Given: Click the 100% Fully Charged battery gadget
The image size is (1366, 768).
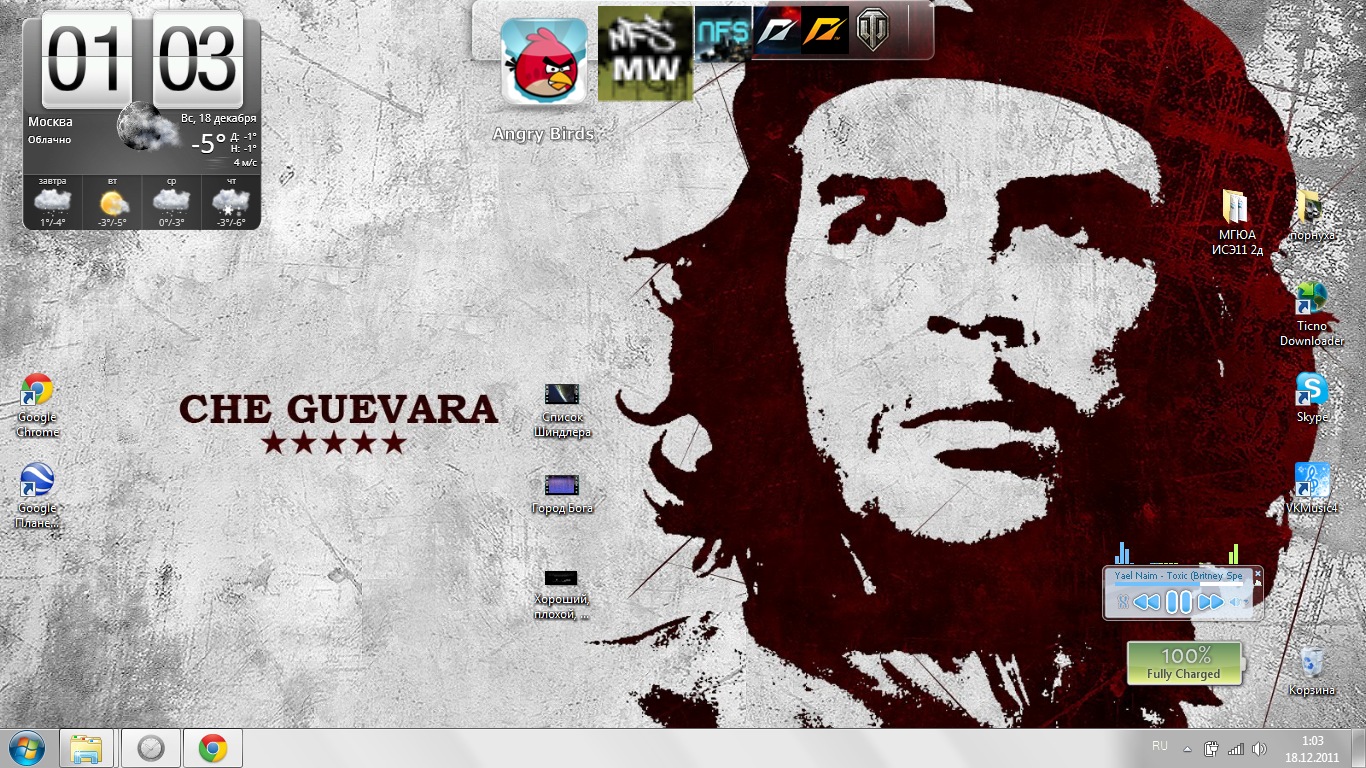Looking at the screenshot, I should point(1184,664).
